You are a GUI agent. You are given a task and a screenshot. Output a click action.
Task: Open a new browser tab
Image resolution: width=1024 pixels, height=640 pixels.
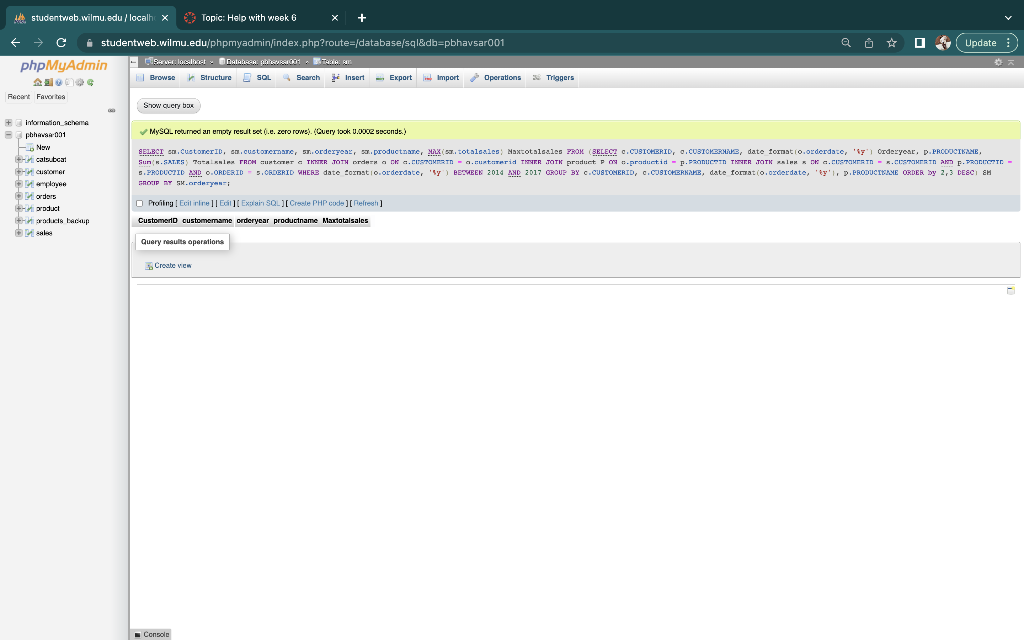click(x=362, y=18)
